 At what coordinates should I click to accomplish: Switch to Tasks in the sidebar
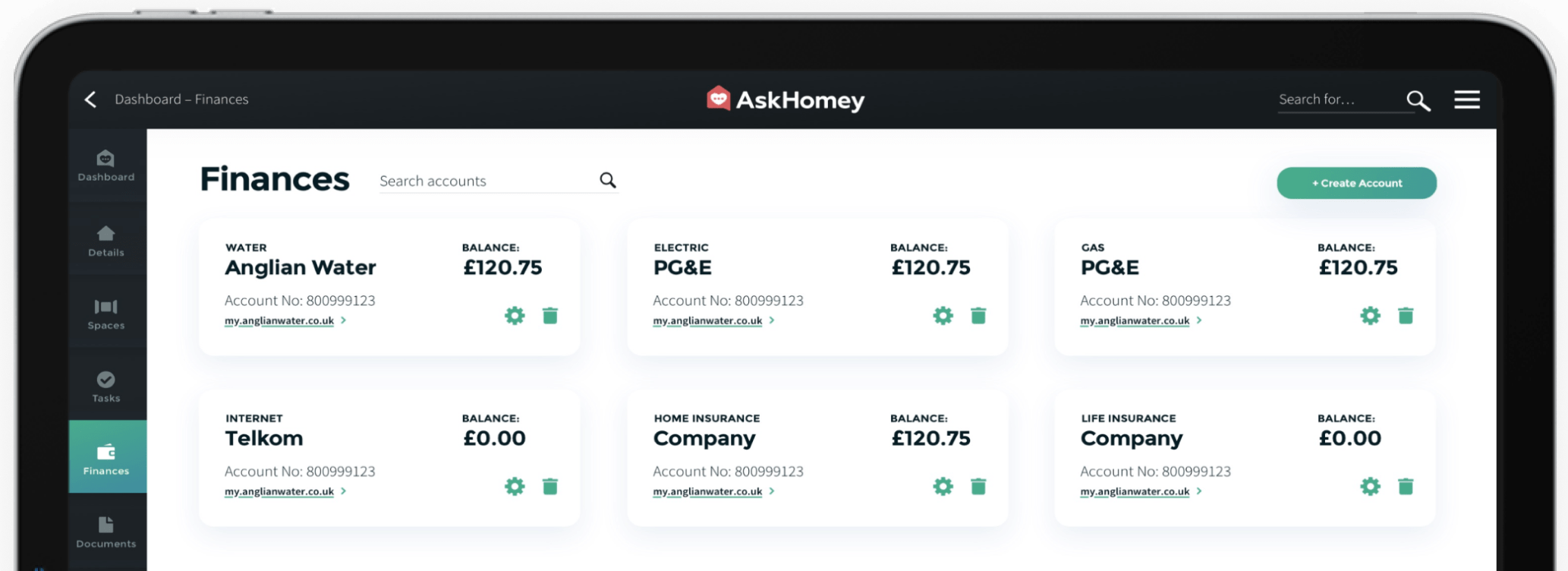[106, 386]
